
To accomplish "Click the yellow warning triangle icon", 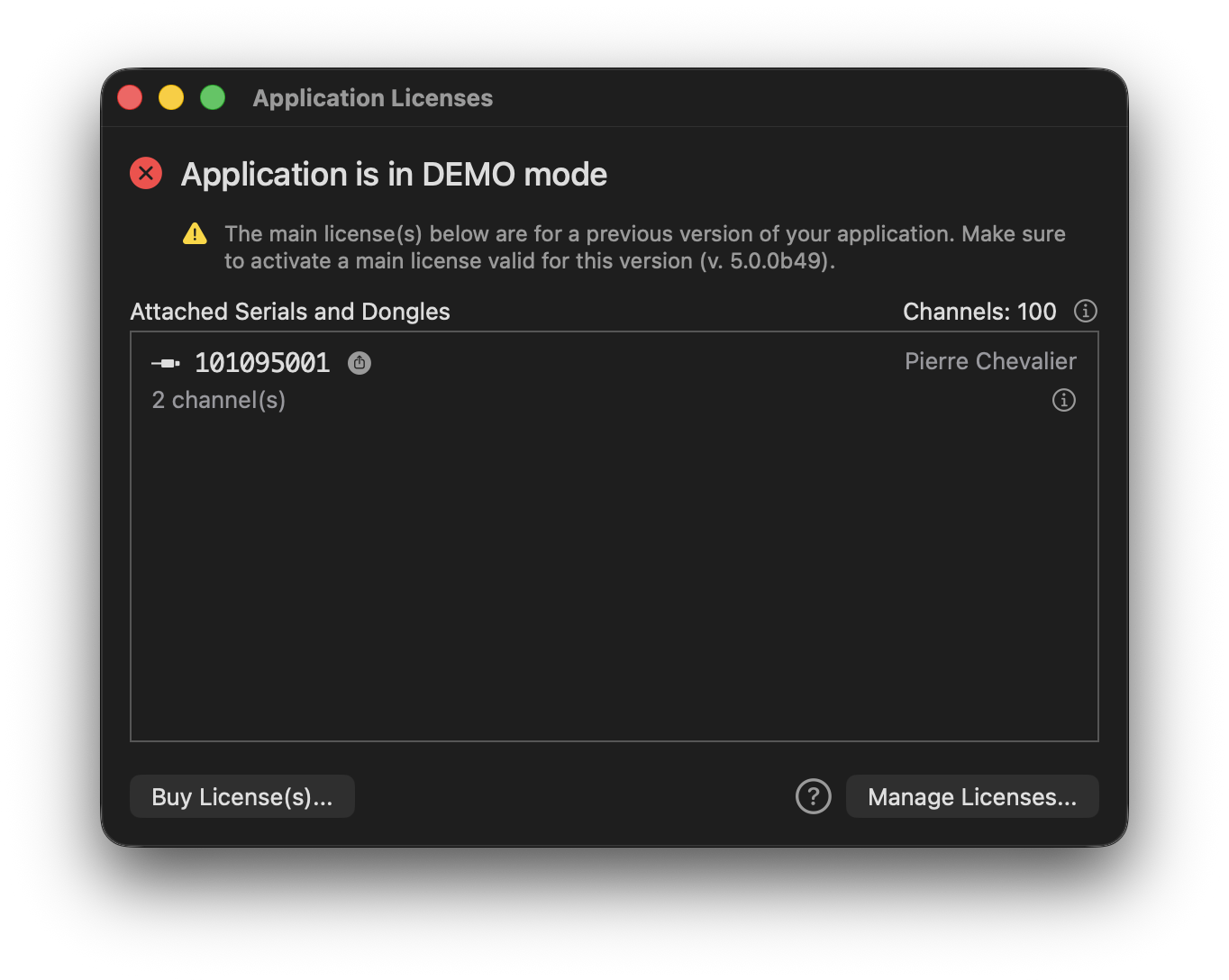I will click(x=195, y=234).
